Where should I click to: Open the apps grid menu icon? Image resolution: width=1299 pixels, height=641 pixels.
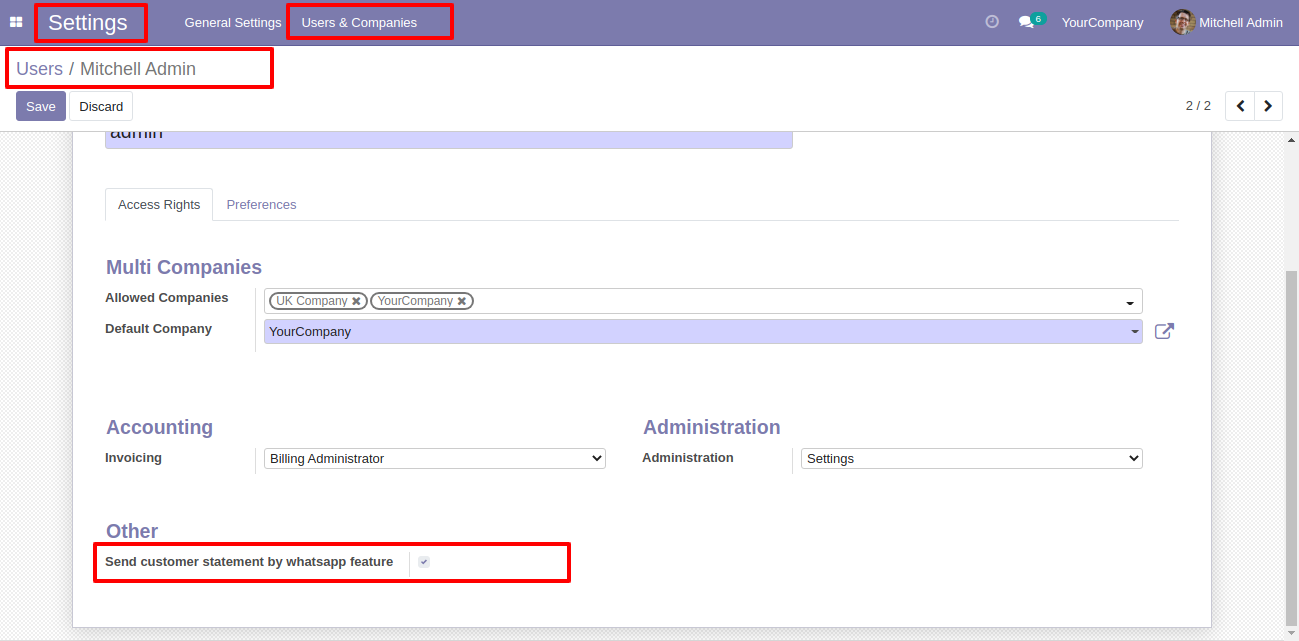pyautogui.click(x=16, y=22)
